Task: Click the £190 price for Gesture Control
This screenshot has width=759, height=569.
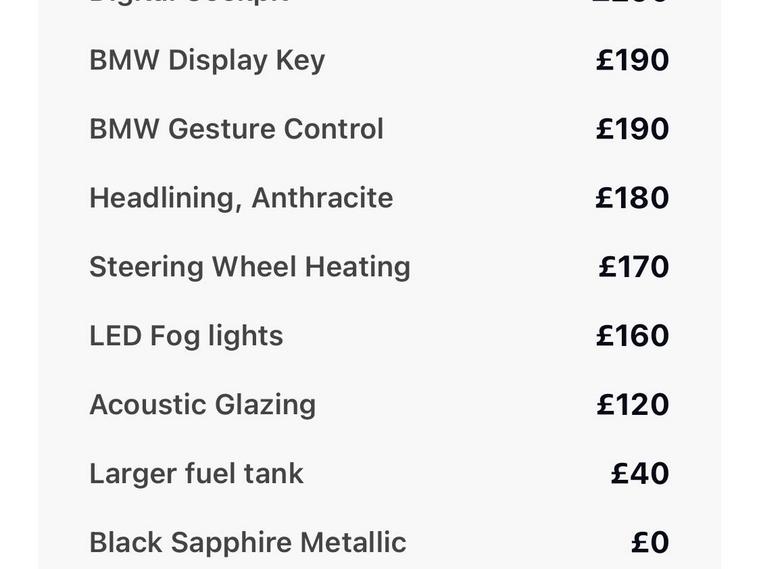Action: coord(632,129)
